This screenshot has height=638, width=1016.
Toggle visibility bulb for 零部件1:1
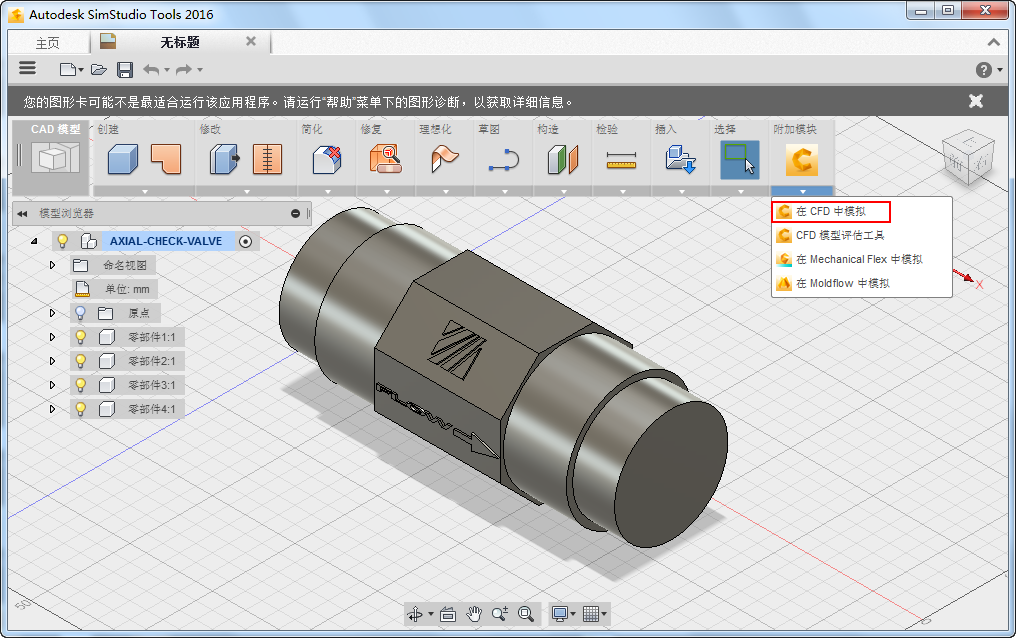(81, 337)
